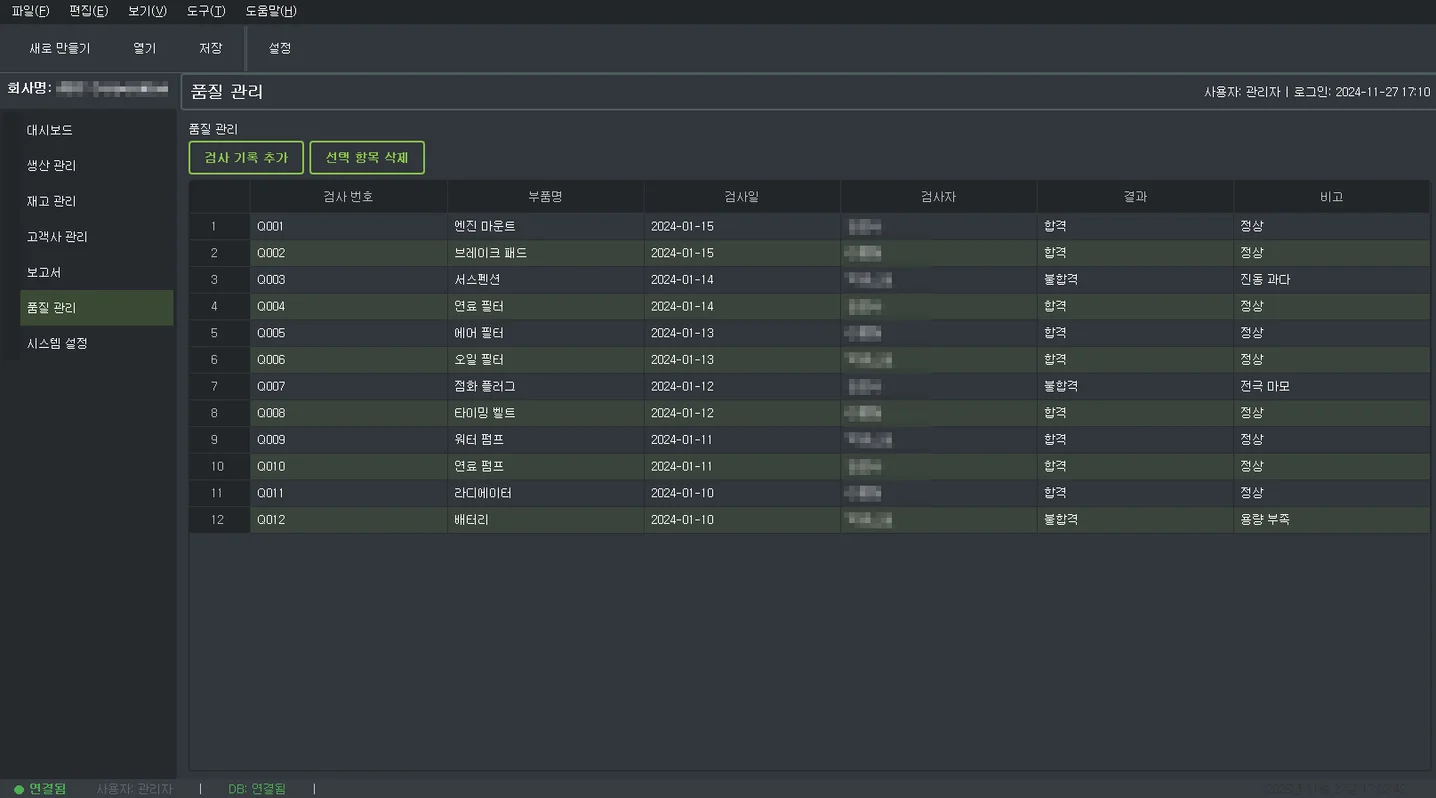Screen dimensions: 1436x798
Task: Click 새로 만들기 in the toolbar
Action: [x=60, y=48]
